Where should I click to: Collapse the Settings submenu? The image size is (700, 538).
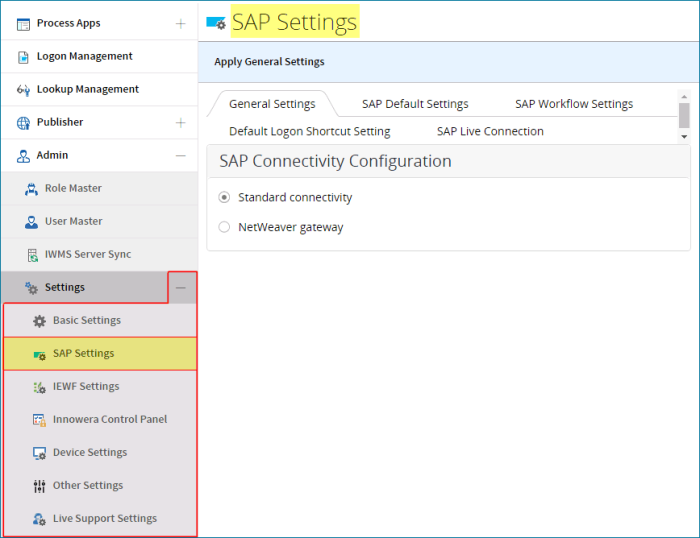[x=180, y=288]
